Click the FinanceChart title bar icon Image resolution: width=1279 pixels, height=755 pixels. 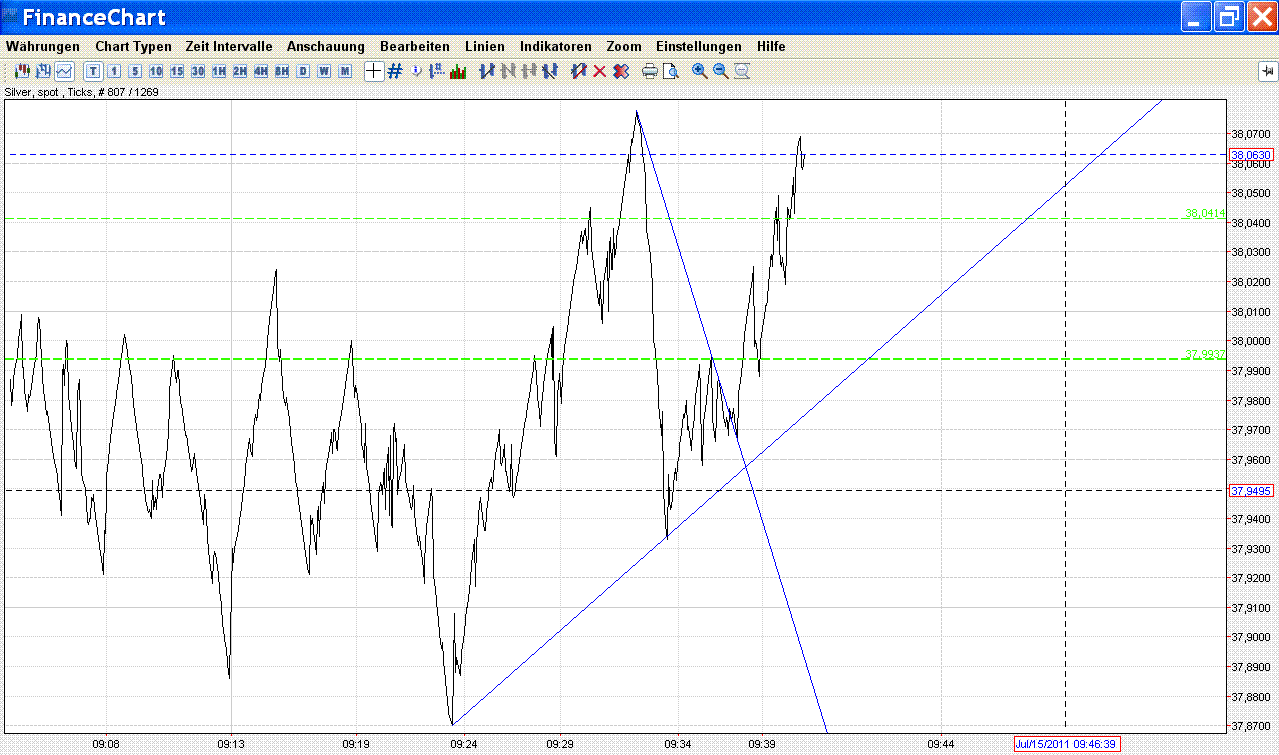tap(10, 17)
